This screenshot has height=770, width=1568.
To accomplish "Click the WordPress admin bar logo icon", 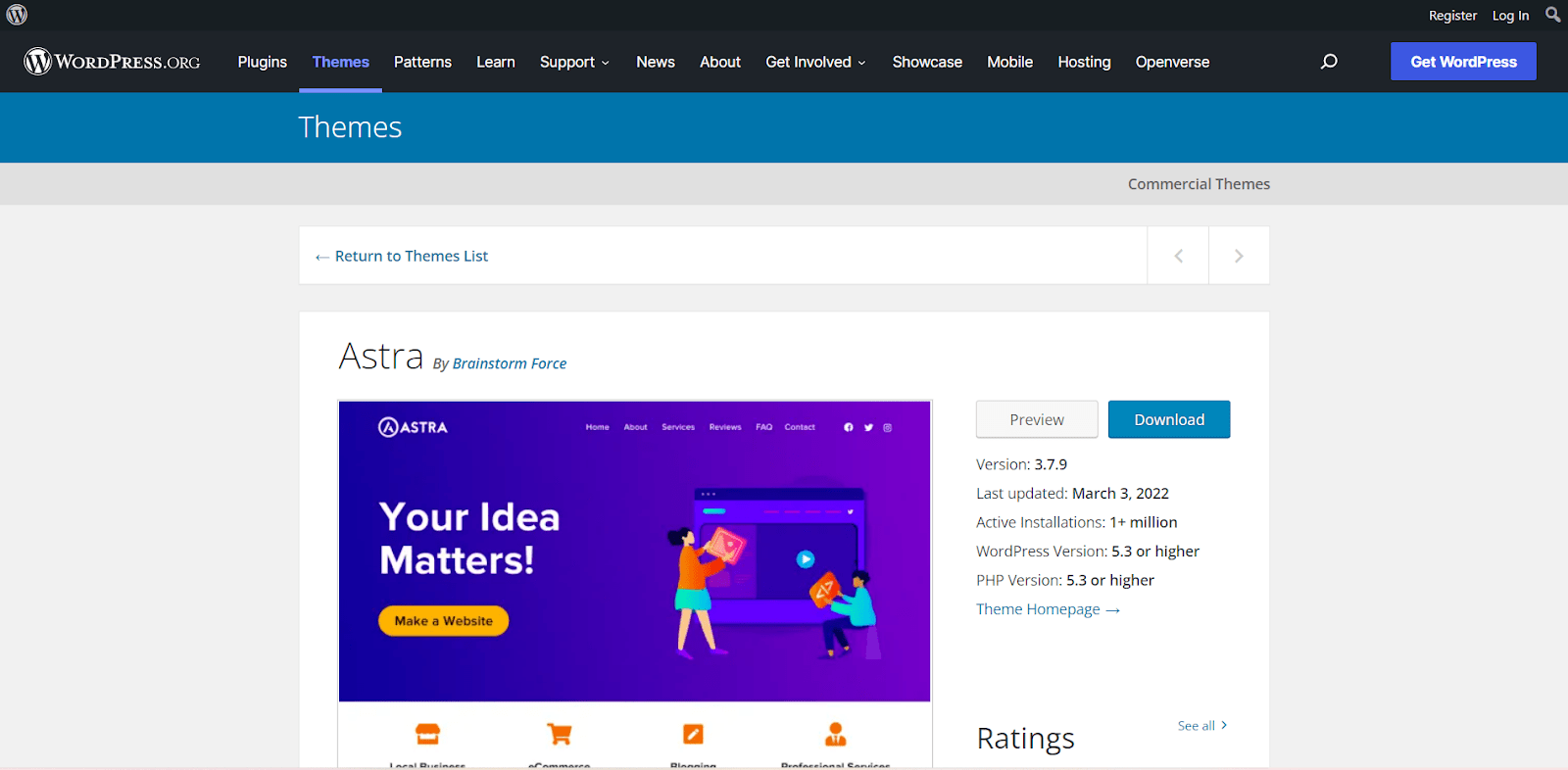I will click(17, 15).
